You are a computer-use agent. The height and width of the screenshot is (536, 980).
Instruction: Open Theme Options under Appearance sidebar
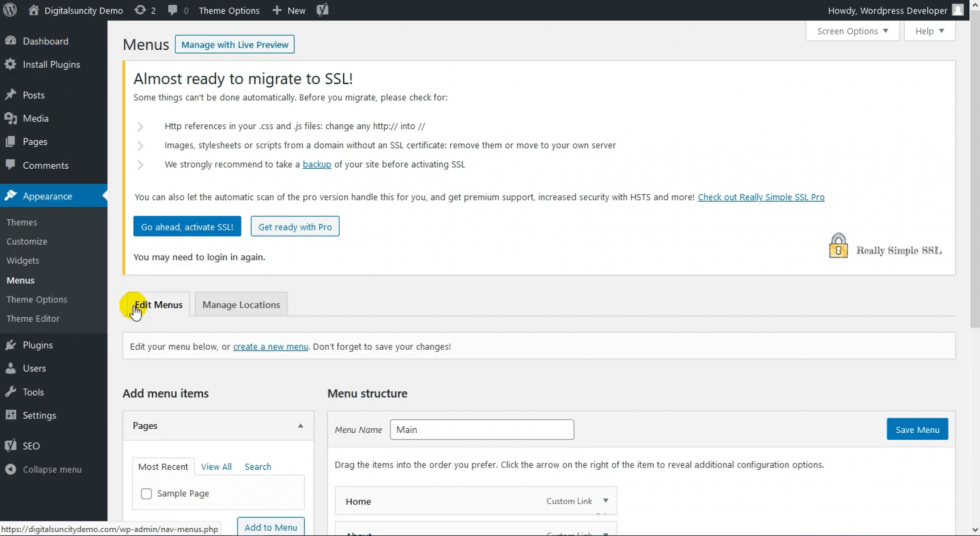point(37,299)
